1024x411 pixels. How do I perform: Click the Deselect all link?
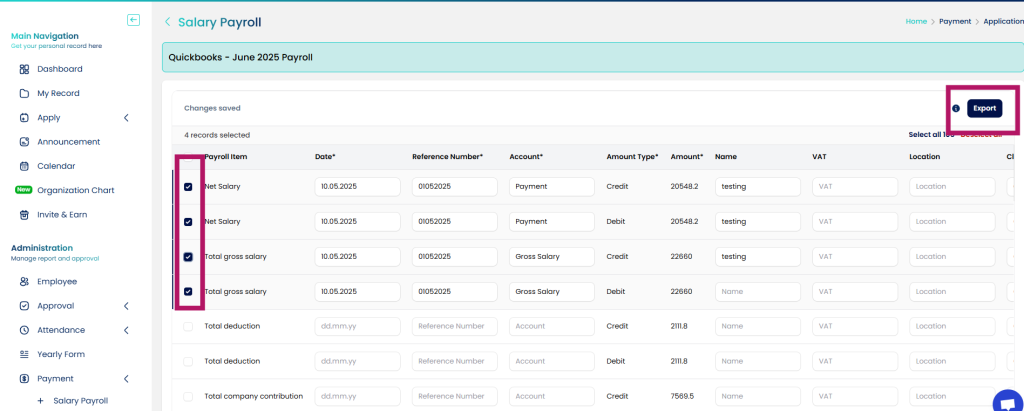click(x=981, y=135)
